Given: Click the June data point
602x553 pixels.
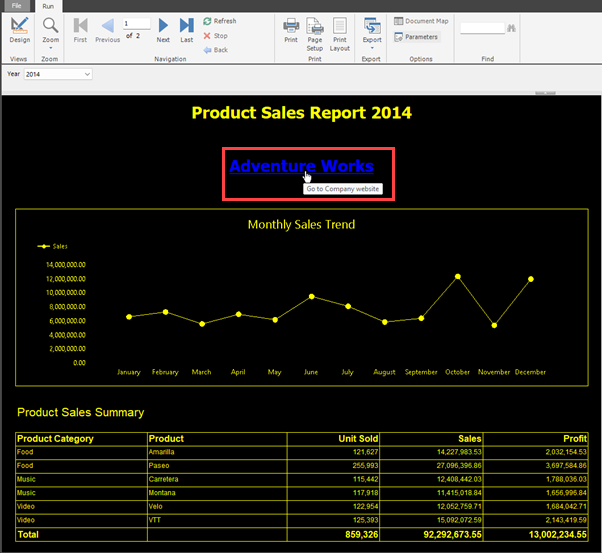Looking at the screenshot, I should tap(311, 296).
